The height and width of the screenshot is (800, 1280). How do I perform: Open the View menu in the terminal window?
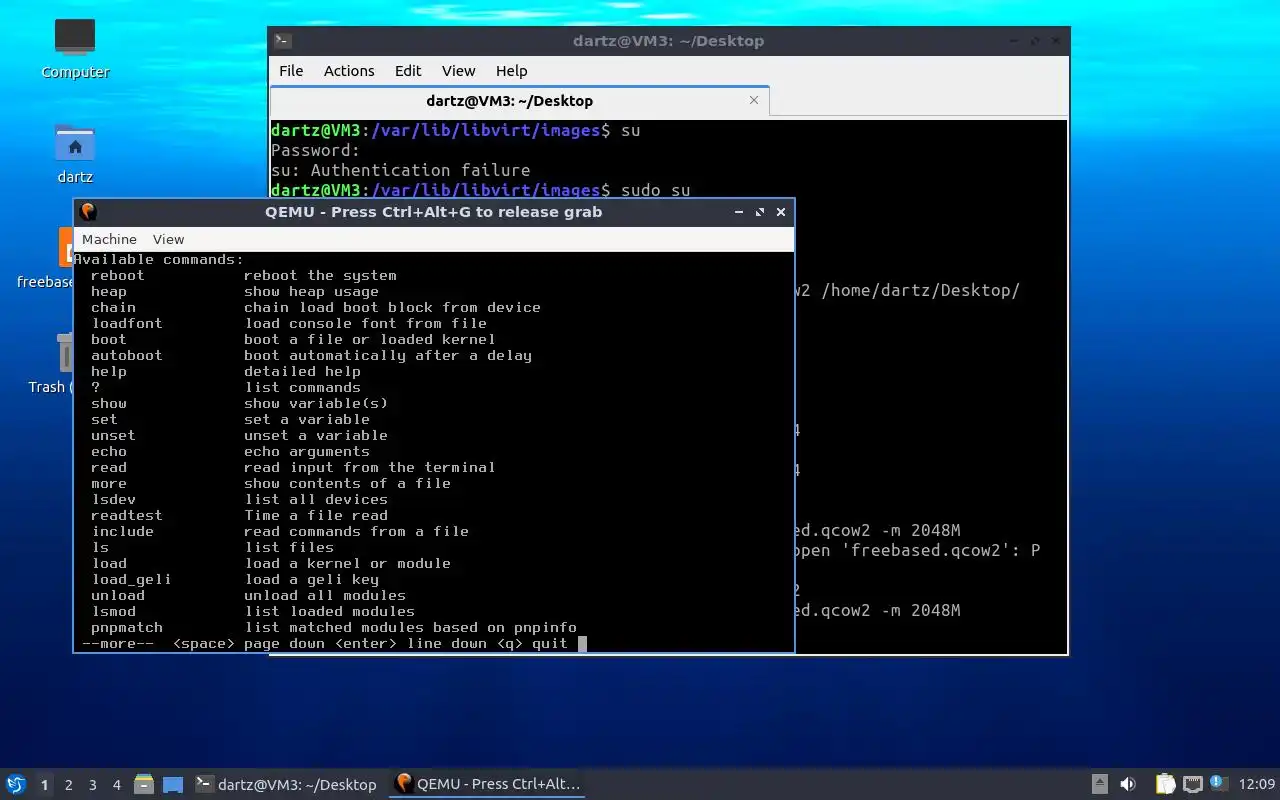coord(459,71)
